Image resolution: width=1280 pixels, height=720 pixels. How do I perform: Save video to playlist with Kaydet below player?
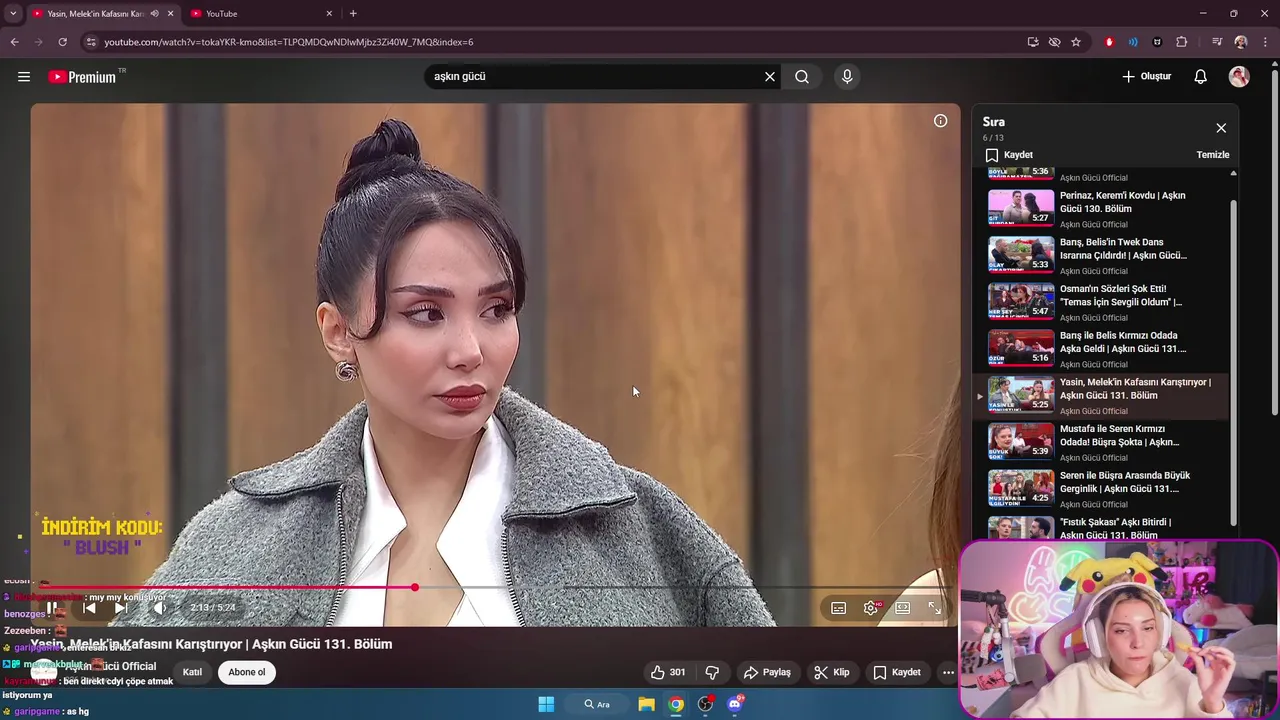[897, 672]
